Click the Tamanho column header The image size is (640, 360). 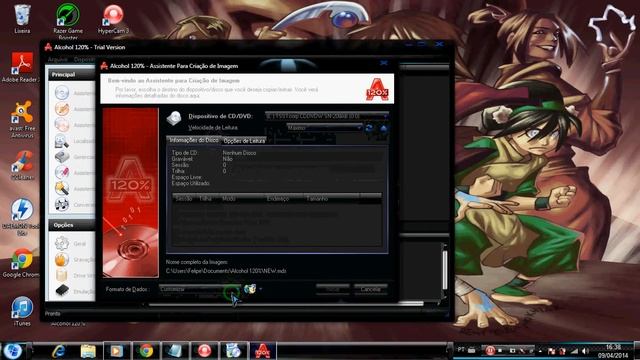[x=331, y=198]
